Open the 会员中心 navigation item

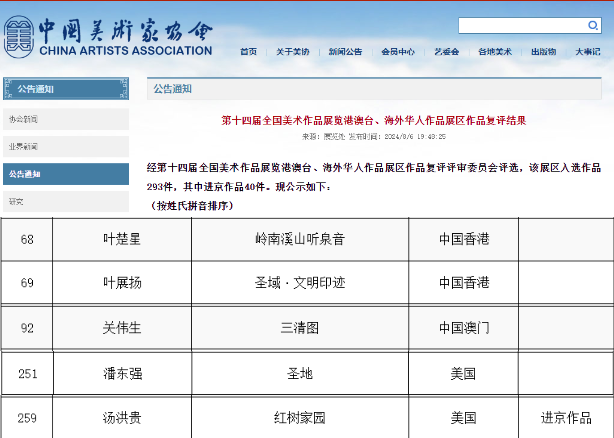(x=397, y=52)
